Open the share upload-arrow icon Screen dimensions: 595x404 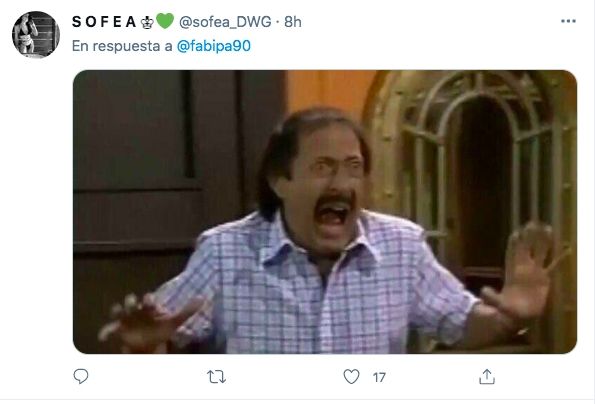tap(487, 377)
